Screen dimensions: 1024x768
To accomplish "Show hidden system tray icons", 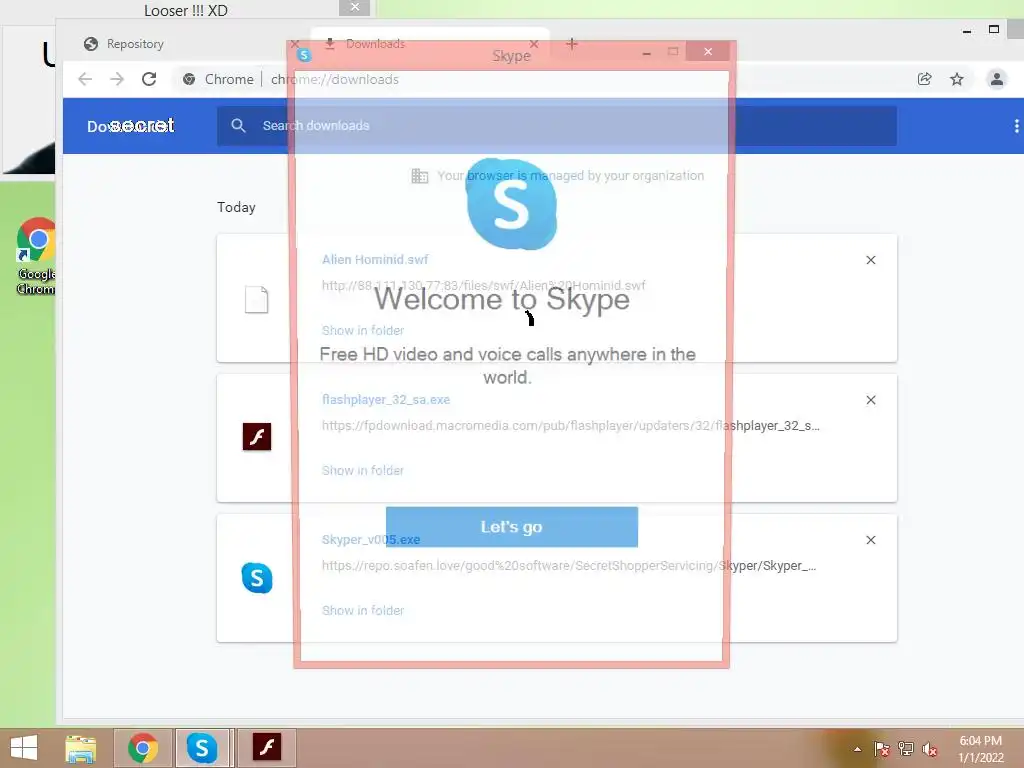I will pos(857,749).
